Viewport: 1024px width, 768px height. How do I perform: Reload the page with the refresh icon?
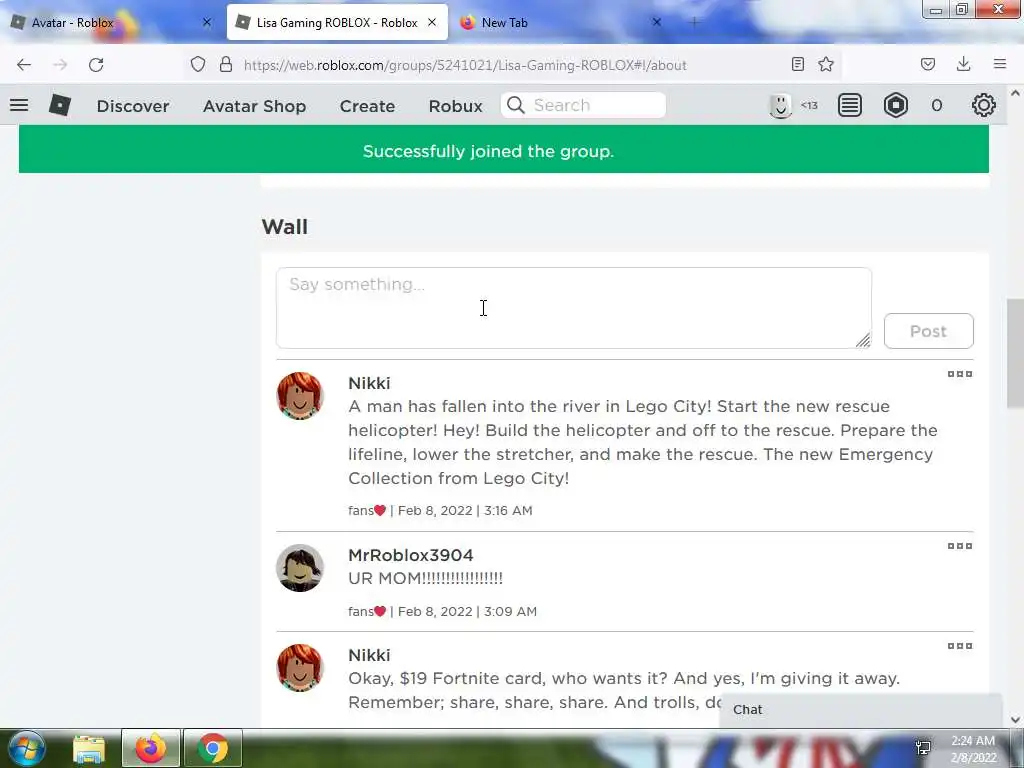96,65
